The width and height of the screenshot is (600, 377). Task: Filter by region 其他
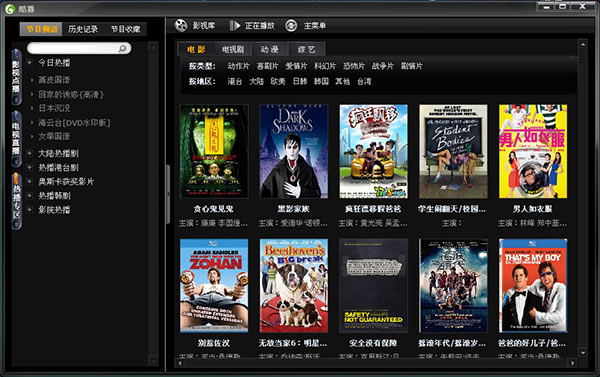tap(342, 81)
